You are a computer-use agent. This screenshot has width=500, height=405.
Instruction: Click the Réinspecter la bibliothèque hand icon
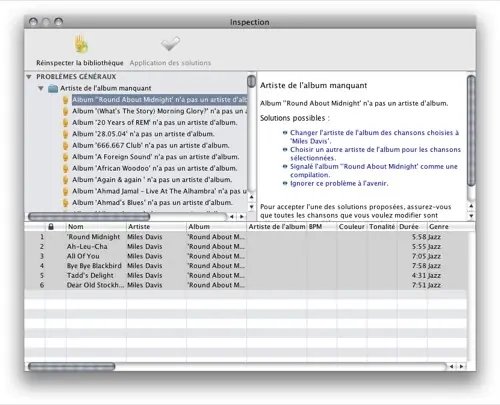[81, 44]
